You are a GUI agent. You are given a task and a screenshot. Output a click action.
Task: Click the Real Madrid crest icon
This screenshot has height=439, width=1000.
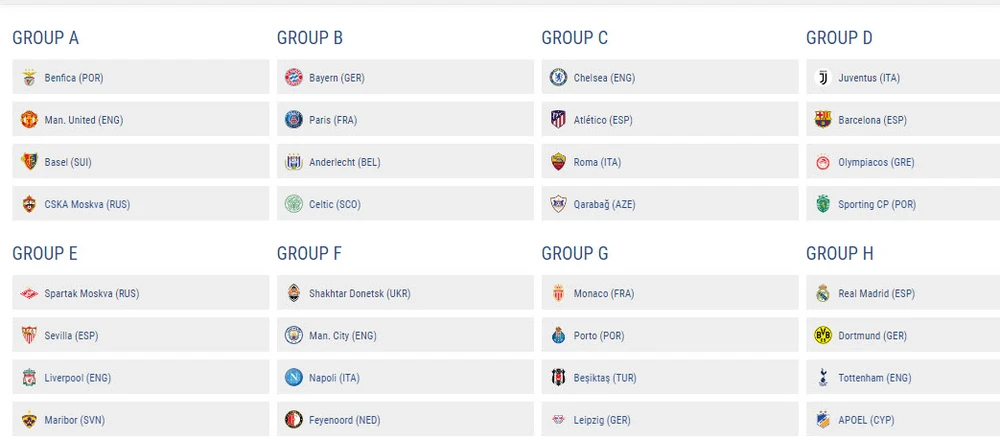tap(822, 294)
